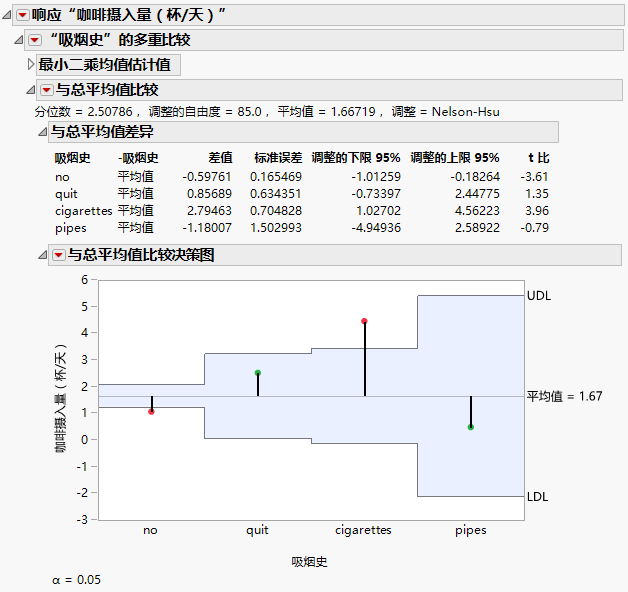Click the cigarettes x-axis label

(x=363, y=530)
